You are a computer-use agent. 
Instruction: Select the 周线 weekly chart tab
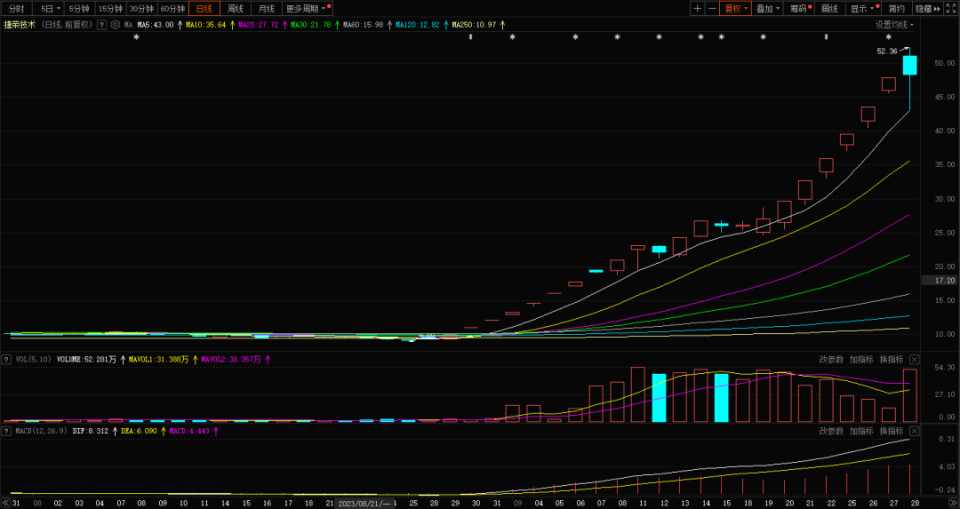[x=235, y=9]
